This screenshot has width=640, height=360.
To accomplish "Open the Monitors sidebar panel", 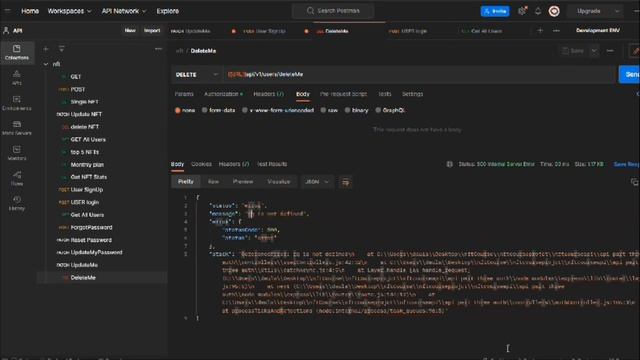I will coord(17,153).
